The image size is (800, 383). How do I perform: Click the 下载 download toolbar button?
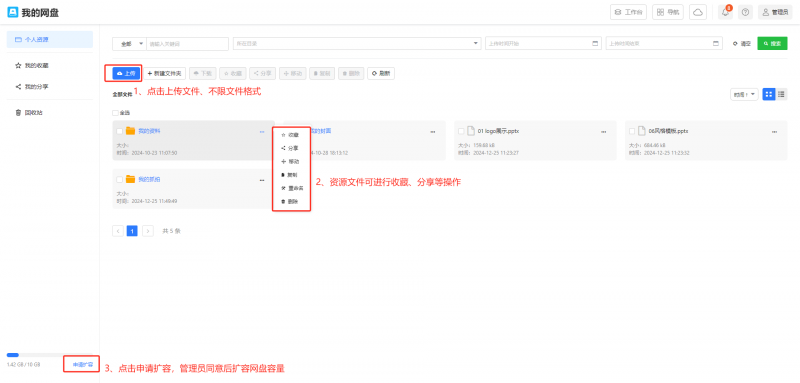click(203, 73)
